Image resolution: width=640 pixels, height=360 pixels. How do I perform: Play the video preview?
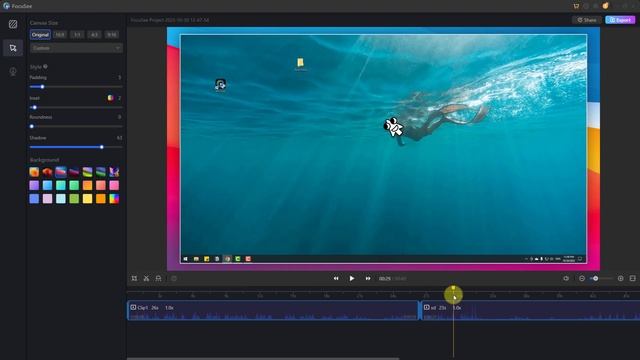coord(352,278)
